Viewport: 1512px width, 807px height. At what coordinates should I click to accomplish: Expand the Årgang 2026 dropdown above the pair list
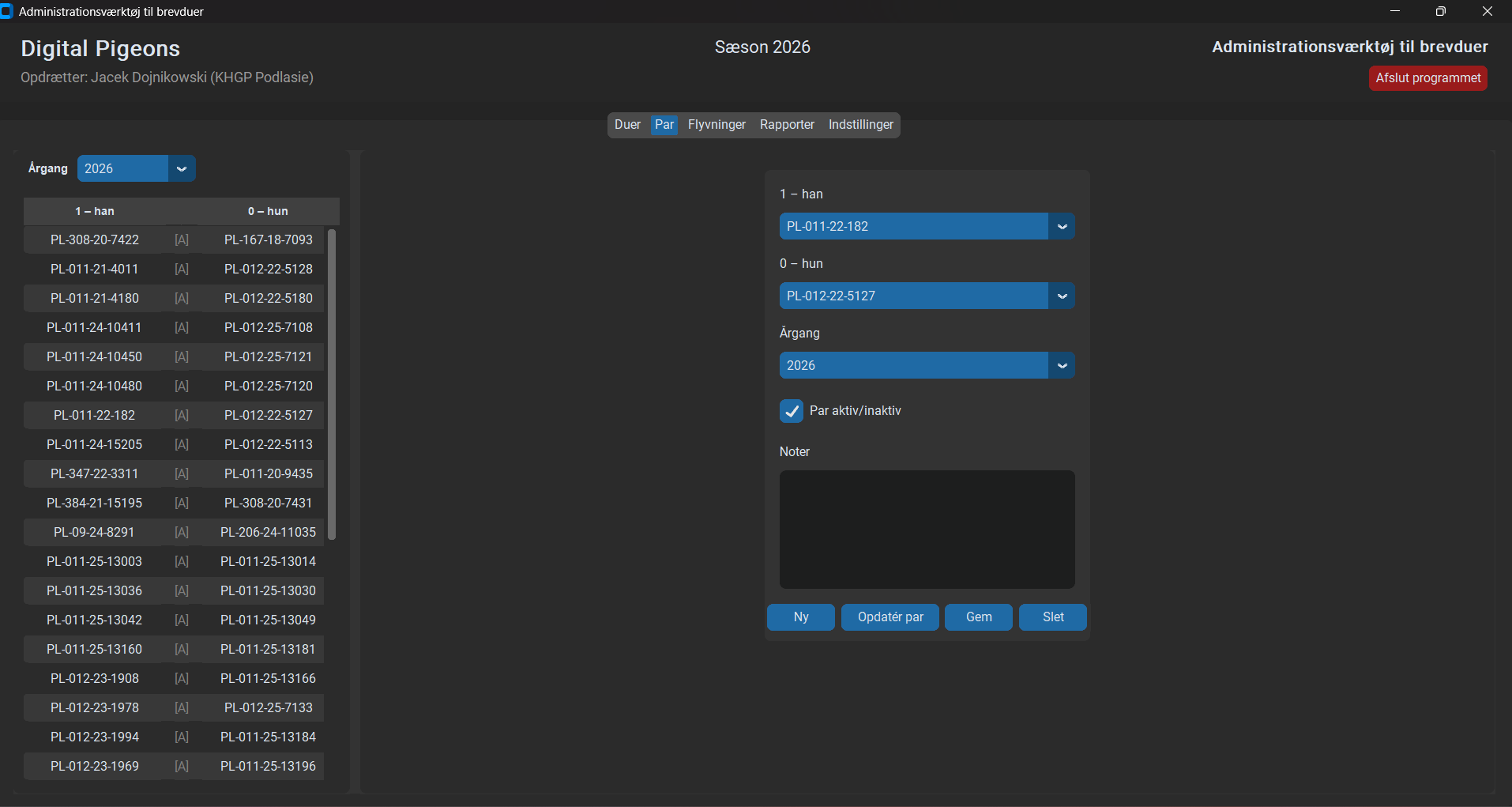tap(182, 168)
